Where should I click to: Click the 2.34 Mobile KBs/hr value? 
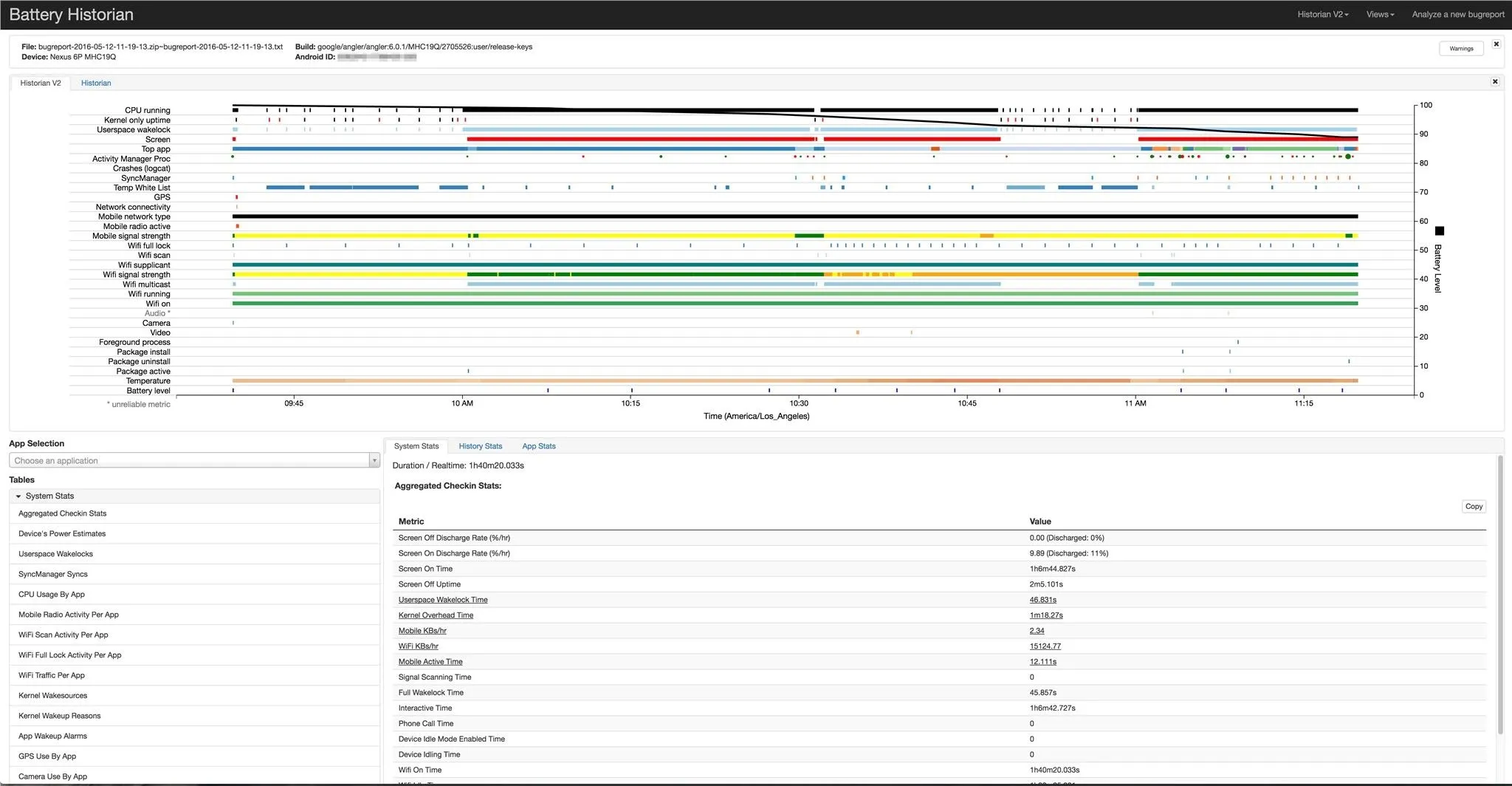(1037, 631)
